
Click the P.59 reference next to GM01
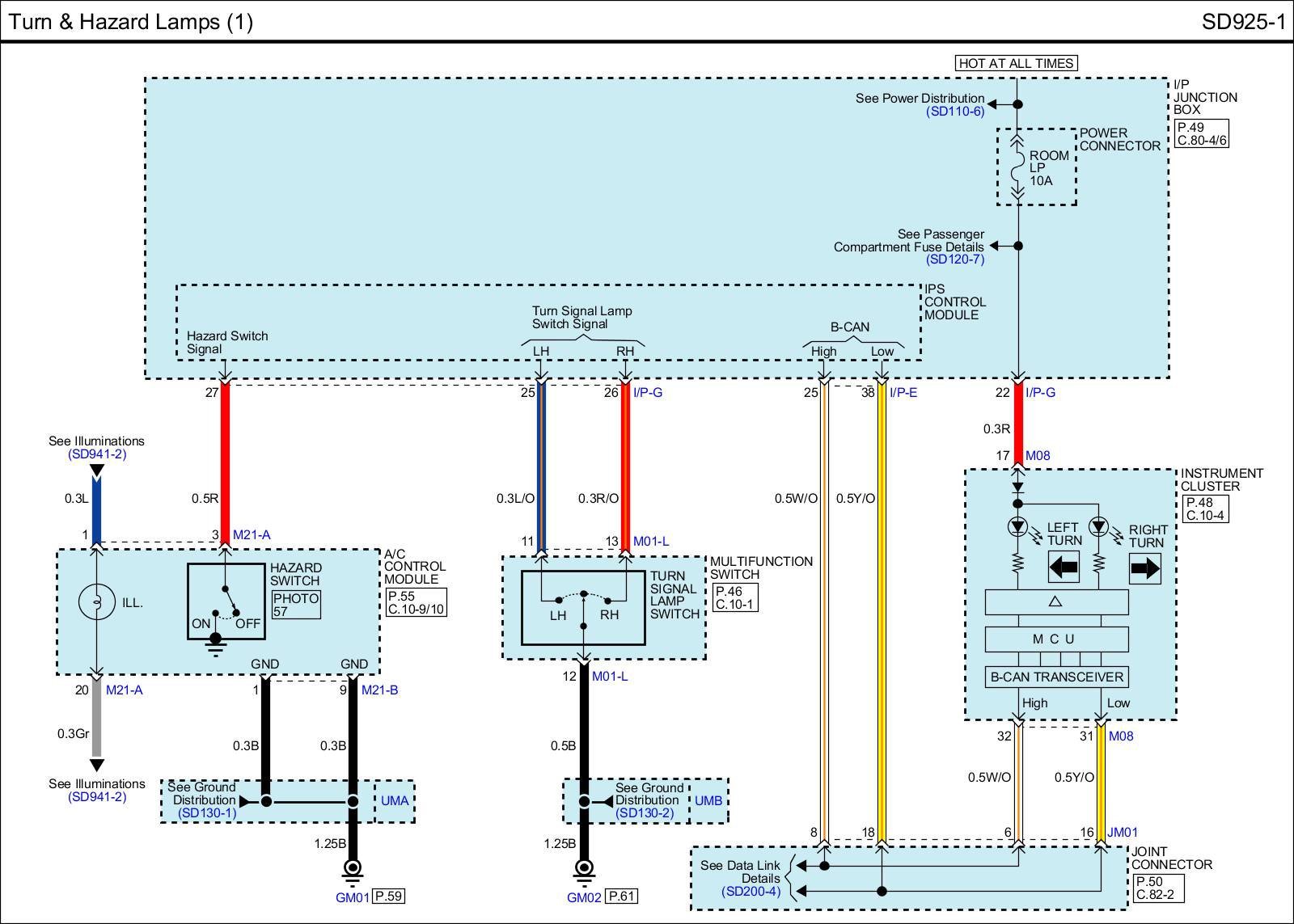(x=389, y=896)
